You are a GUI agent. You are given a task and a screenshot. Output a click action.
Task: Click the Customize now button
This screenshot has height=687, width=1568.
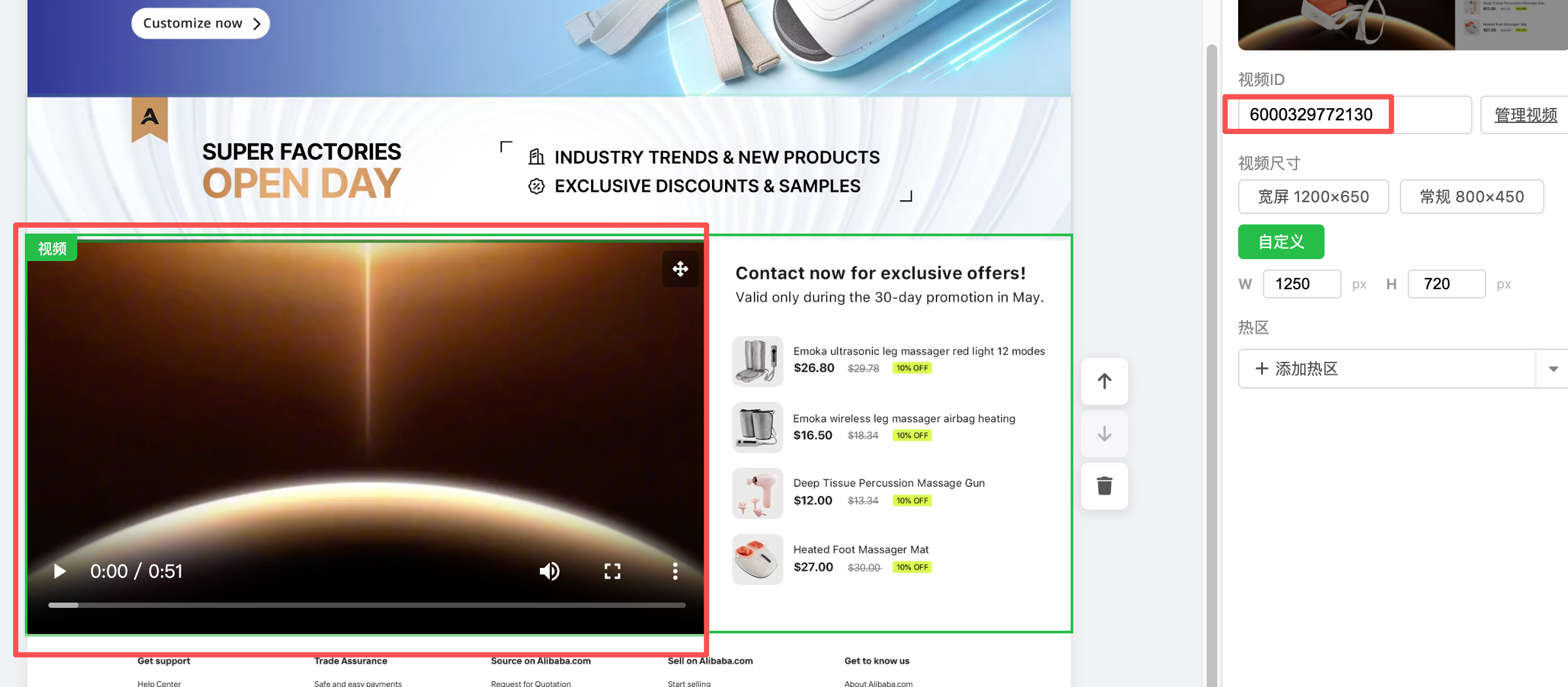click(x=200, y=24)
